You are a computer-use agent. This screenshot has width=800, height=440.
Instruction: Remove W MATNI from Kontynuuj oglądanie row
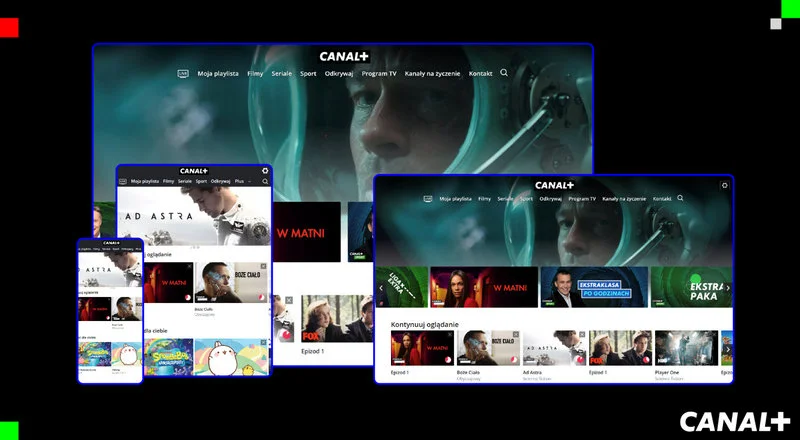(450, 334)
